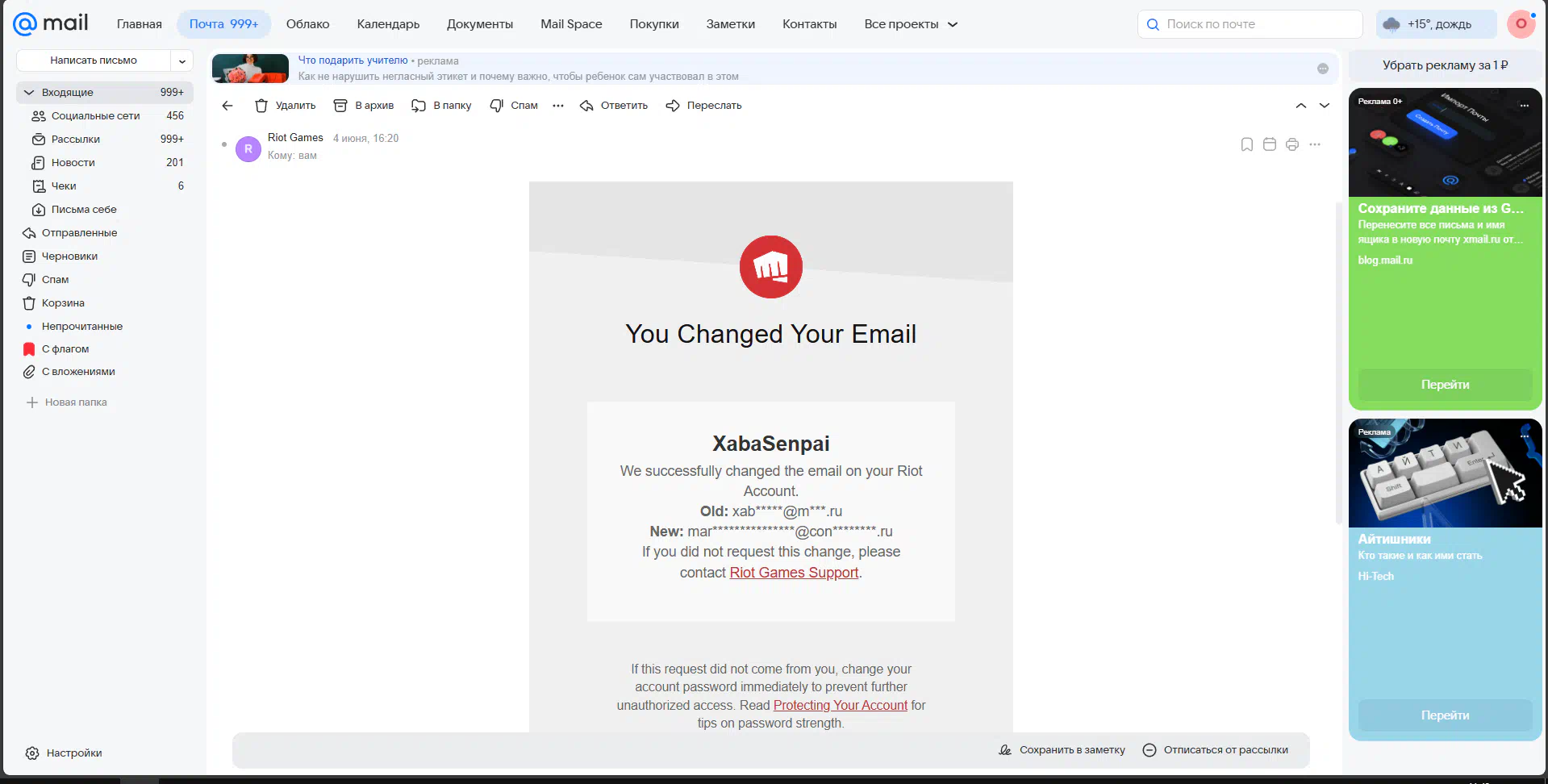
Task: Open the Спам folder in the sidebar
Action: [x=105, y=280]
